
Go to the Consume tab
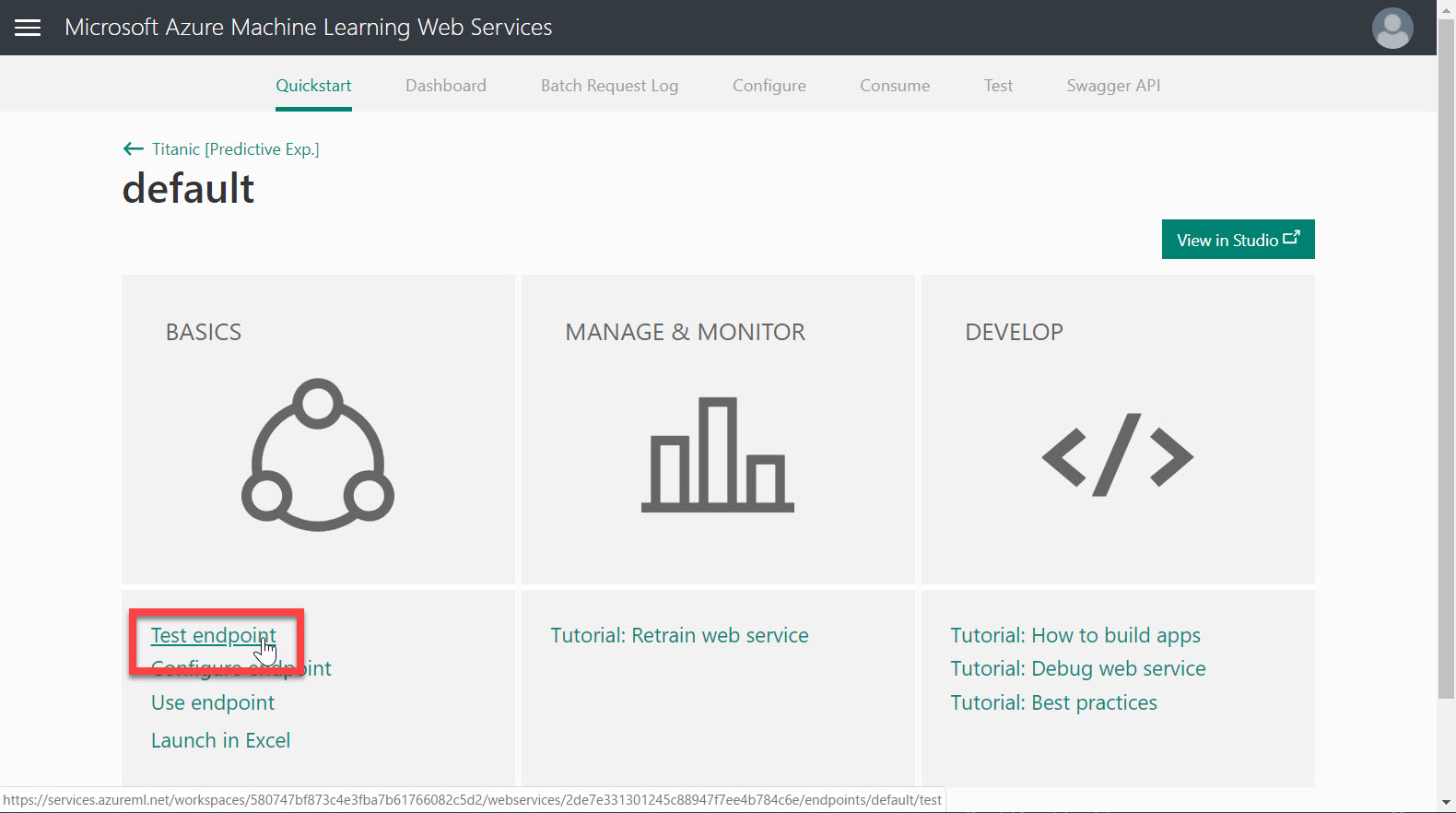[x=895, y=86]
